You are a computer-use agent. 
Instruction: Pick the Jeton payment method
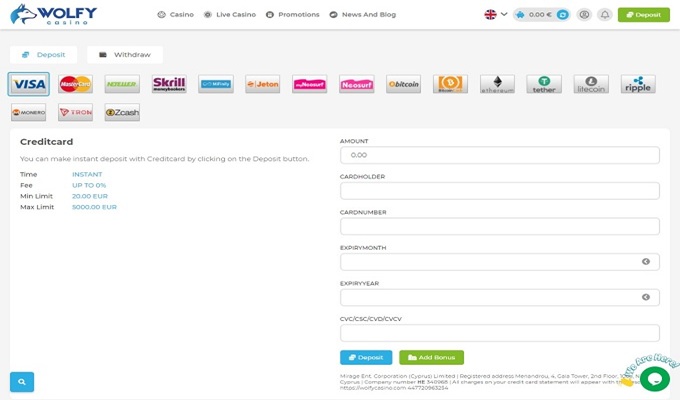[x=263, y=84]
